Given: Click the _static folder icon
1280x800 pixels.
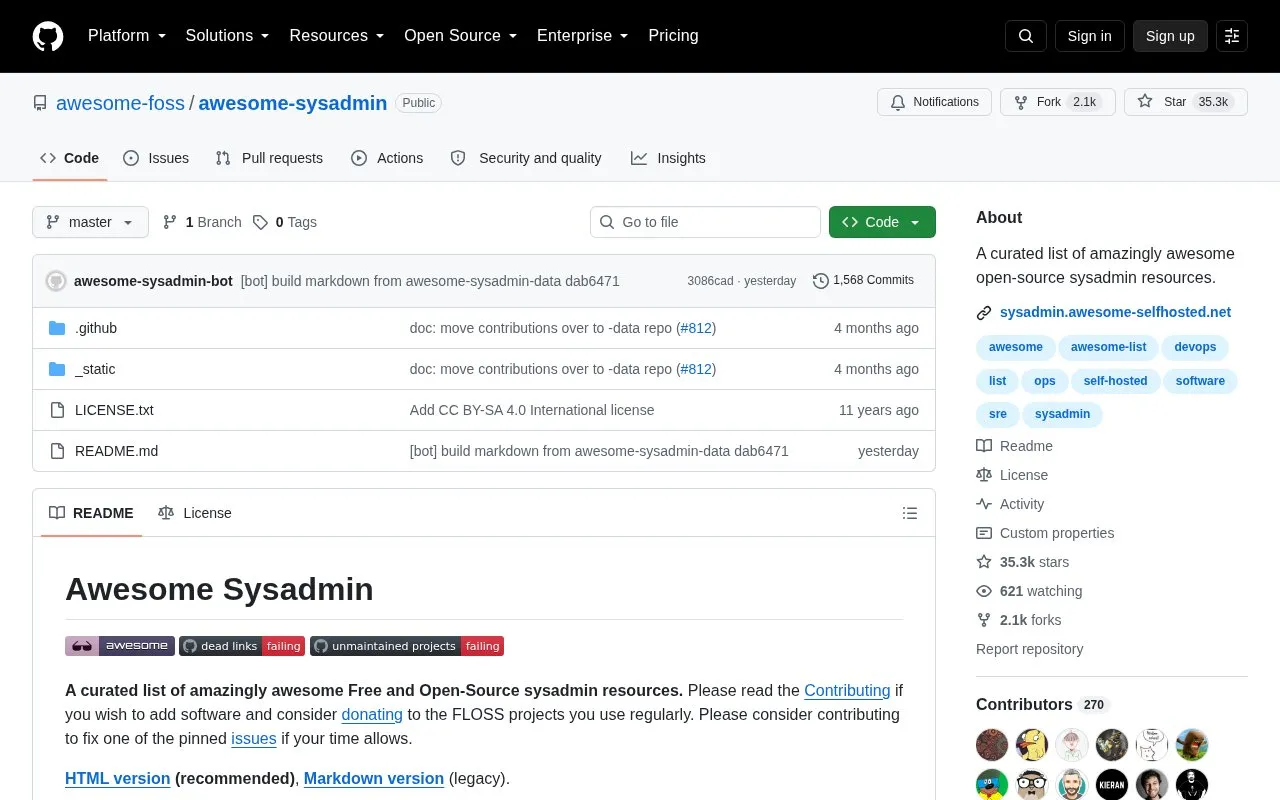Looking at the screenshot, I should click(x=57, y=369).
